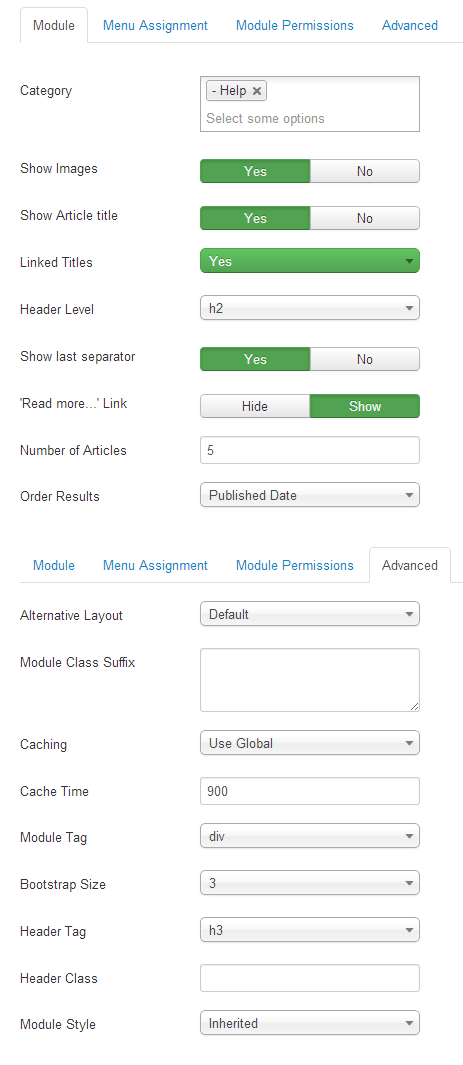Open the Linked Titles dropdown

click(310, 261)
